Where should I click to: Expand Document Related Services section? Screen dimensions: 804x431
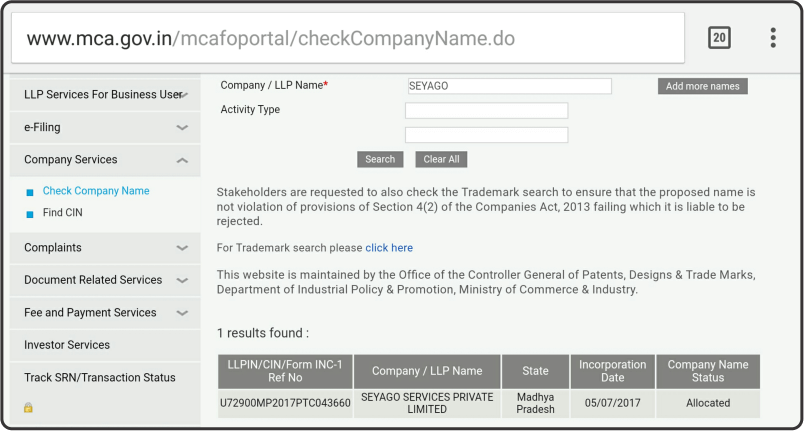pyautogui.click(x=182, y=281)
